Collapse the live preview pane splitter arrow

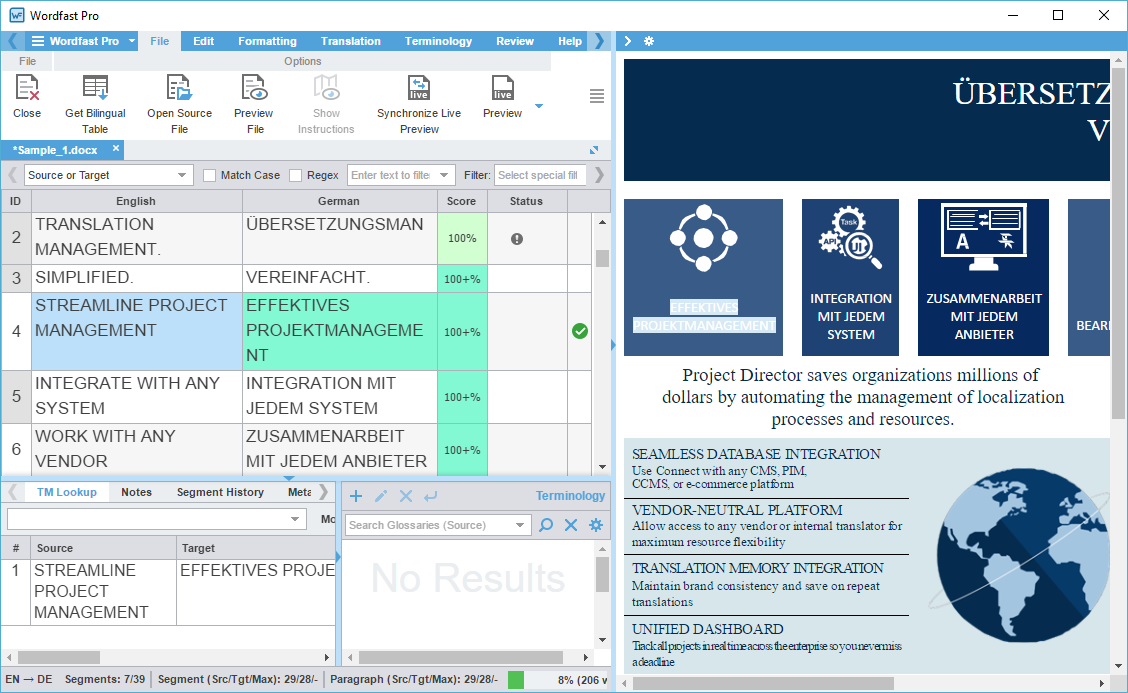tap(613, 345)
